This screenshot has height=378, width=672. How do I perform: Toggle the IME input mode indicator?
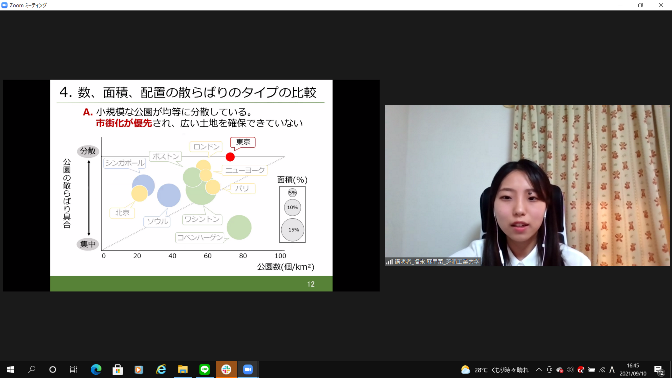click(x=612, y=370)
